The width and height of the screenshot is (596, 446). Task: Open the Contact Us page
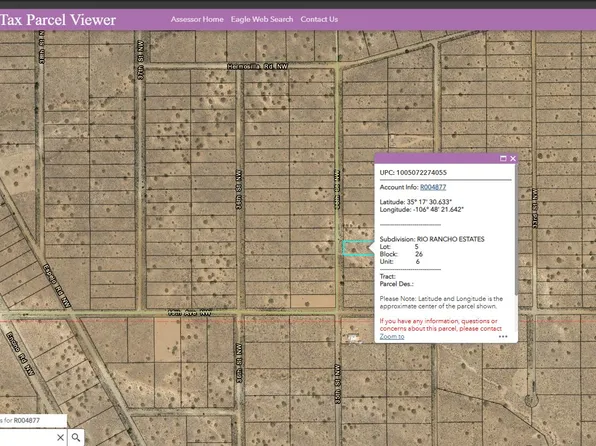319,19
